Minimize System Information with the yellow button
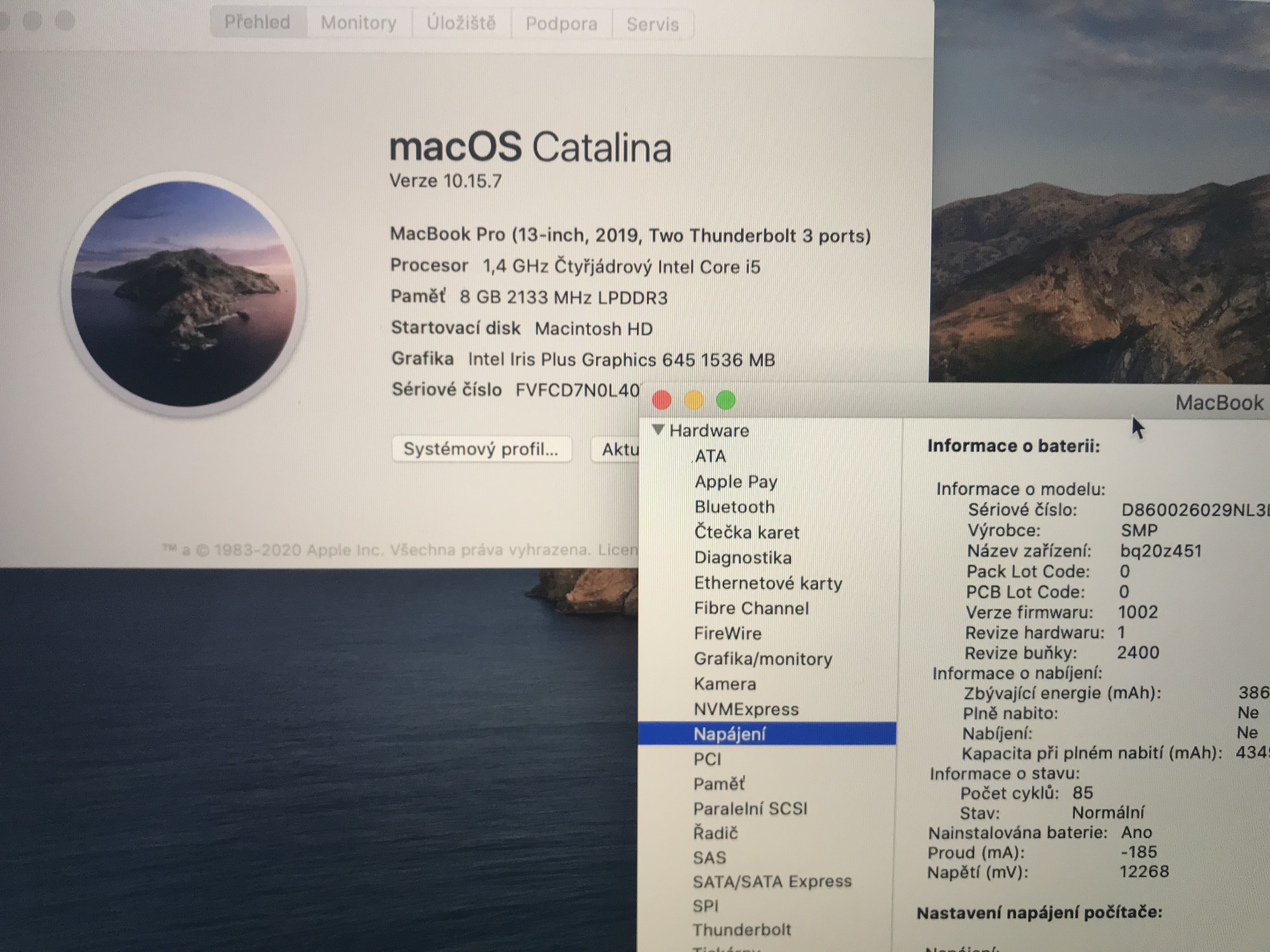 (x=694, y=400)
